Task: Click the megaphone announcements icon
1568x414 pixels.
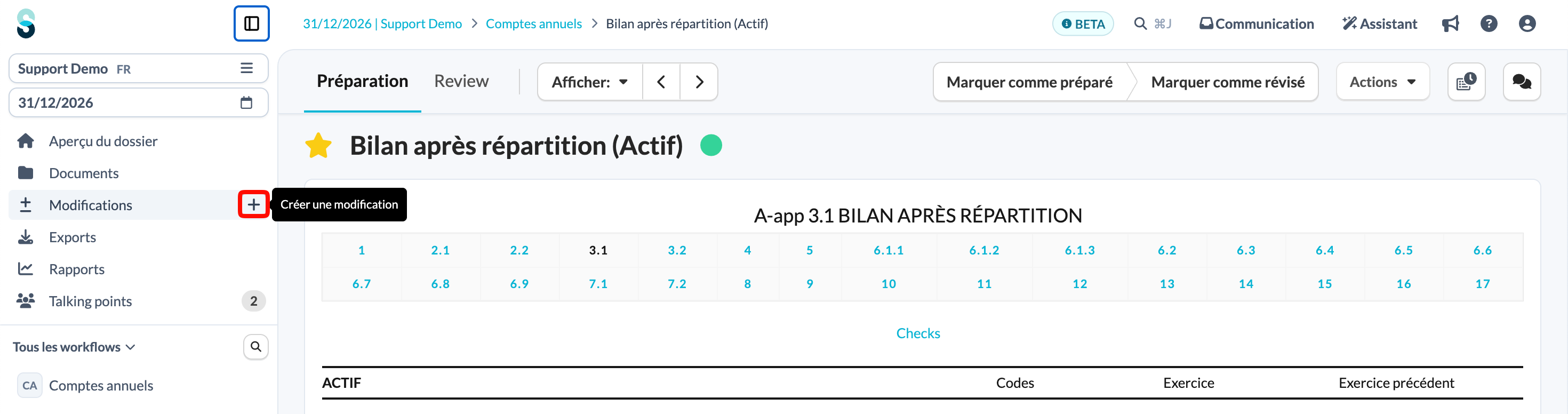Action: tap(1451, 24)
